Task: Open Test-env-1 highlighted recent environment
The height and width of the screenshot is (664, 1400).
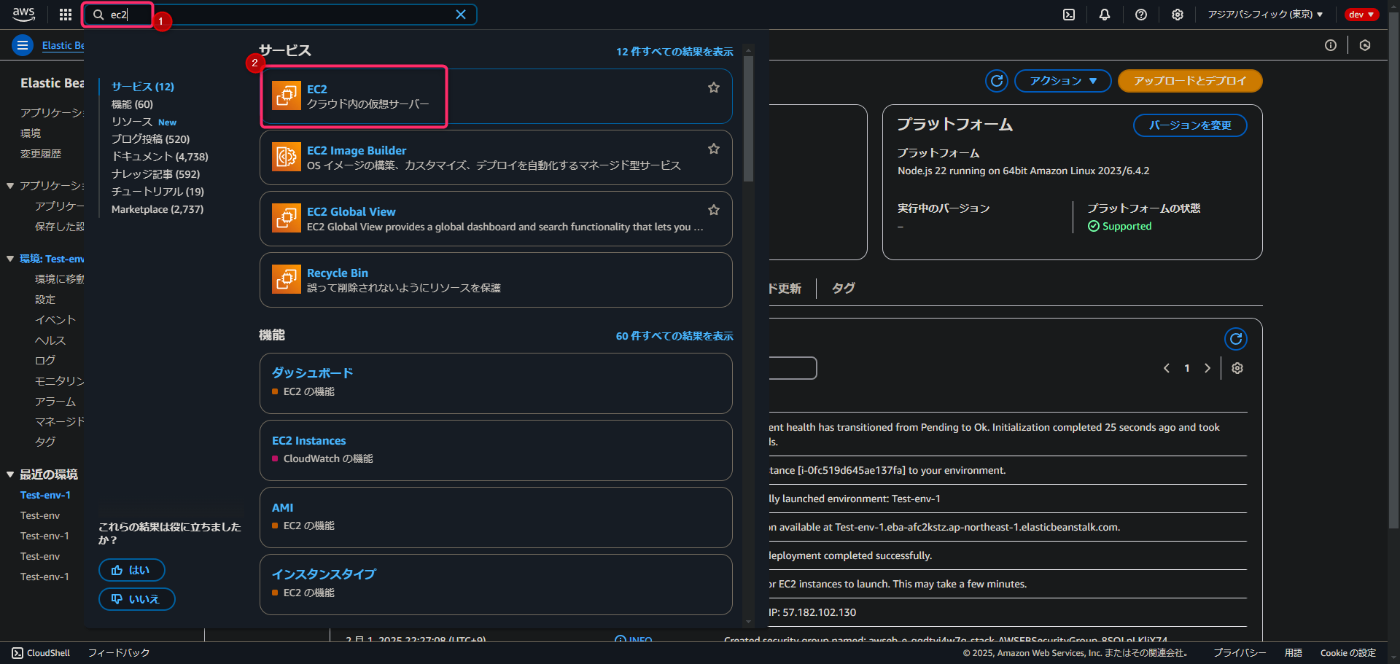Action: 46,495
